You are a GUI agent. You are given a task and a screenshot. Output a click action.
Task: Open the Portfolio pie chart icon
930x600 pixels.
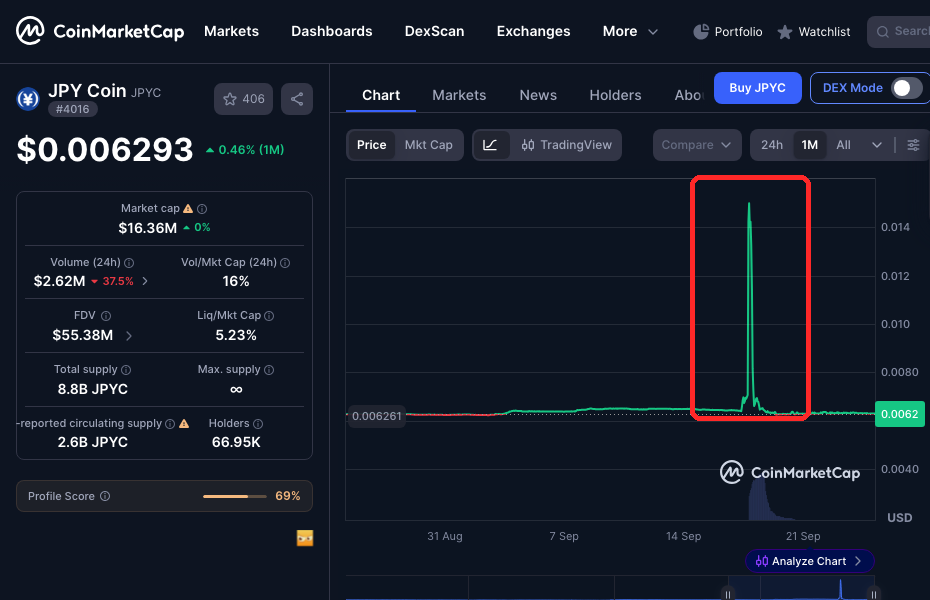[x=701, y=31]
